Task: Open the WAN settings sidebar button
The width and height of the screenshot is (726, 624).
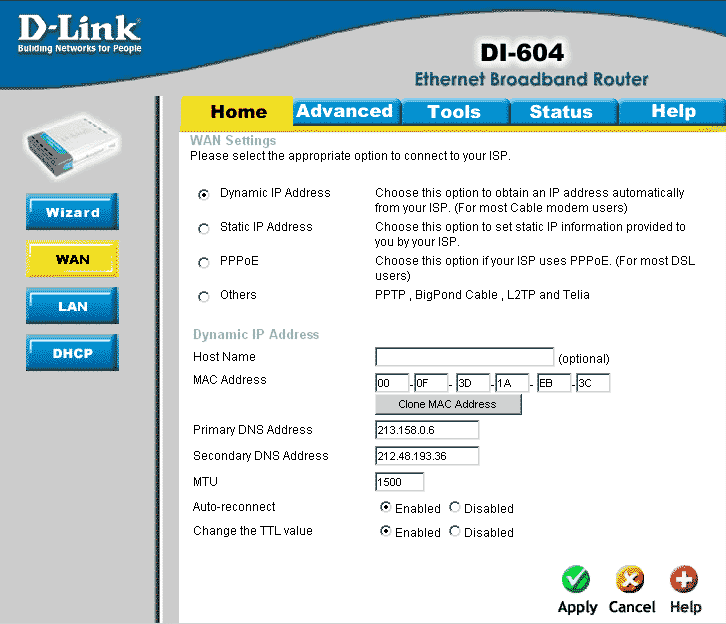Action: (x=72, y=259)
